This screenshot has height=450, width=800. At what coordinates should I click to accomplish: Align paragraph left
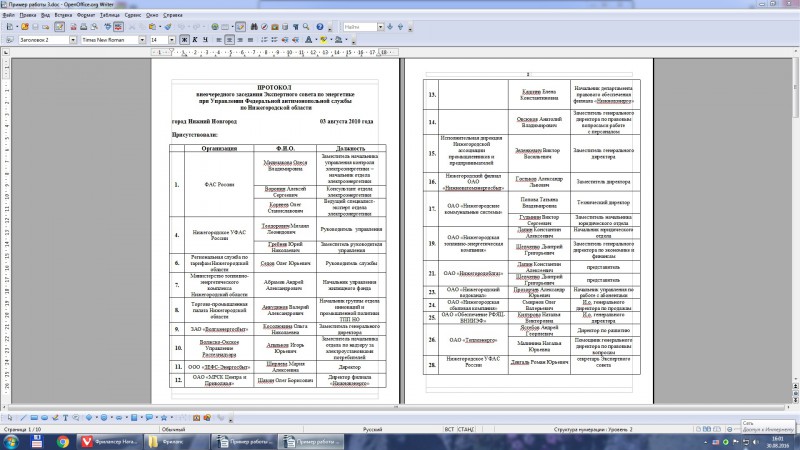[x=219, y=40]
